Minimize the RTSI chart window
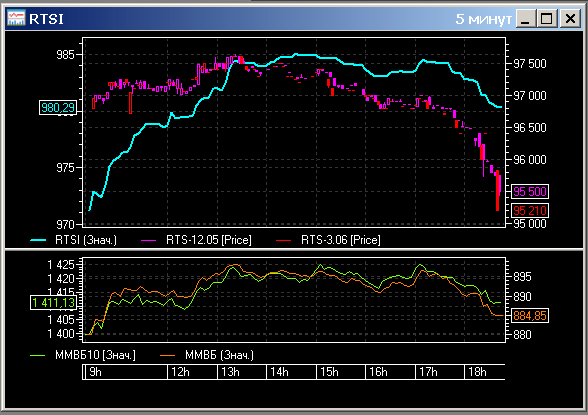The image size is (588, 415). coord(525,18)
